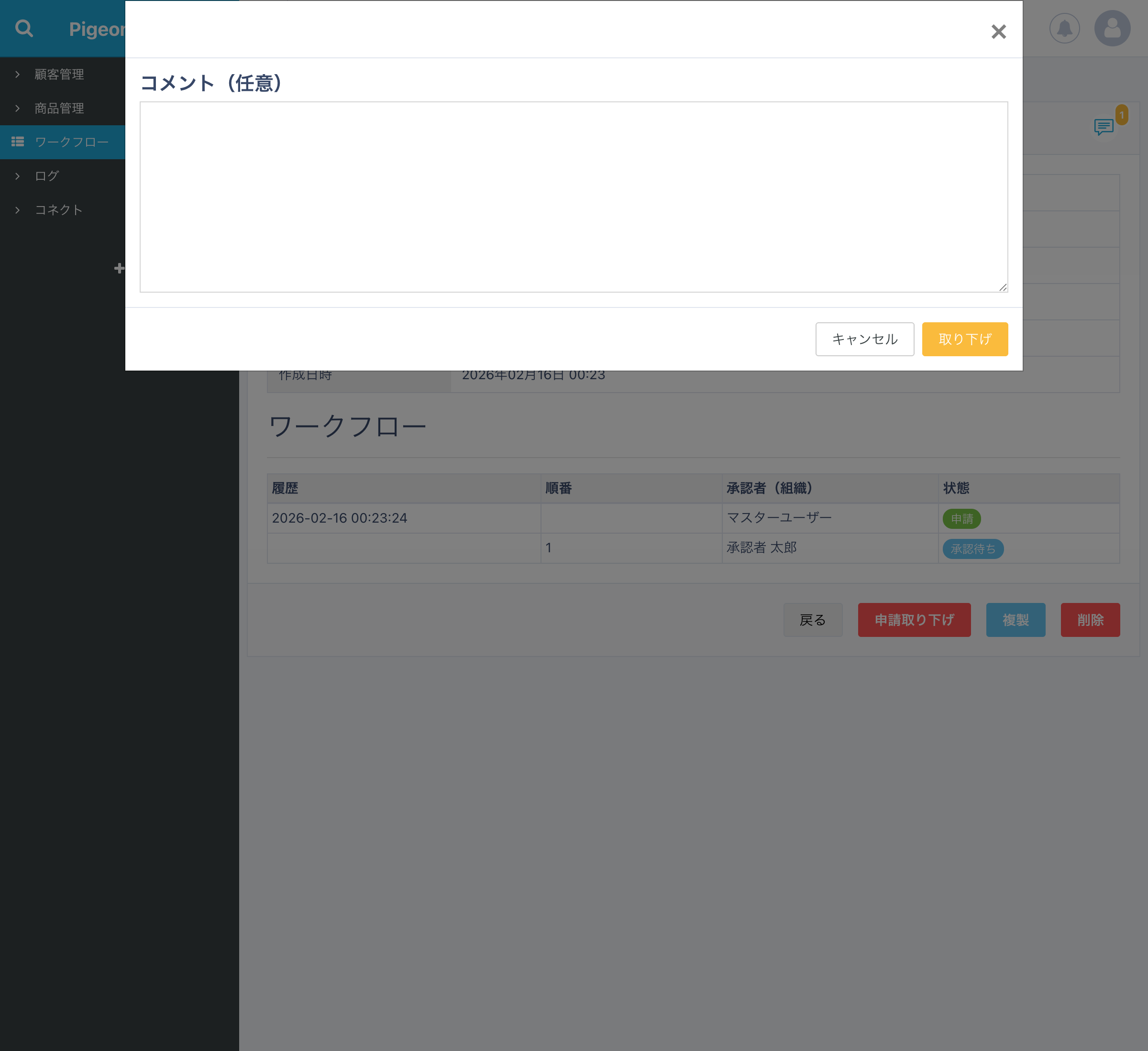The width and height of the screenshot is (1148, 1051).
Task: Expand the ログ sidebar section
Action: [x=45, y=175]
